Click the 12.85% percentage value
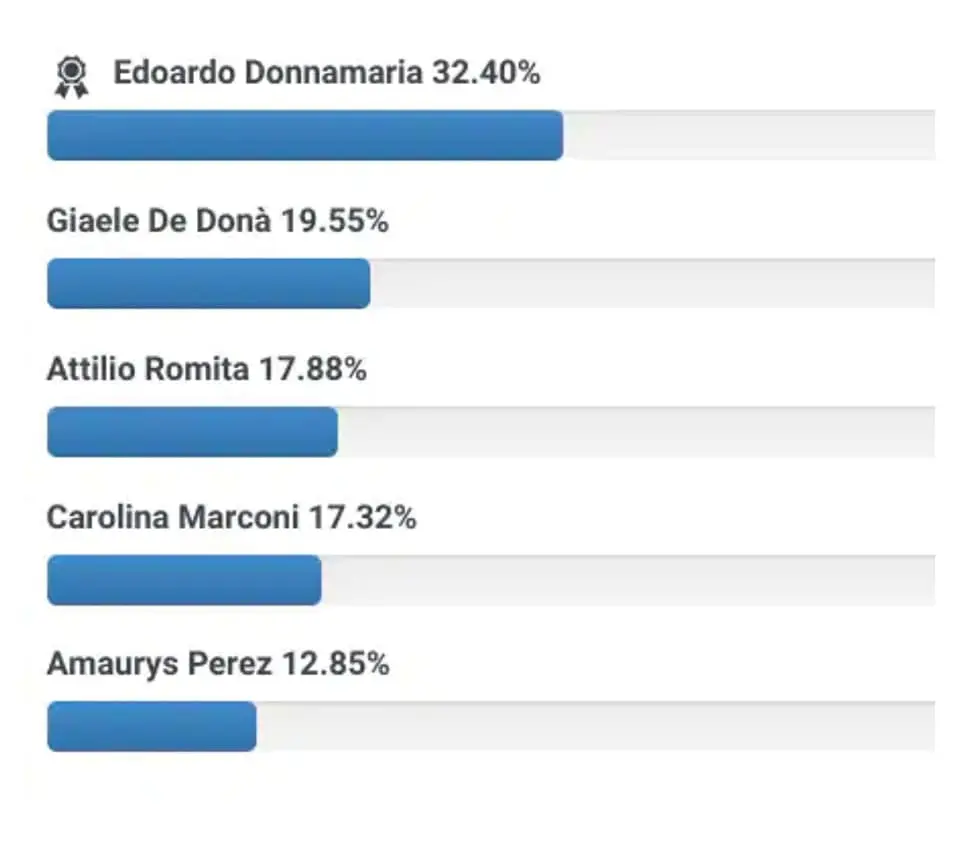This screenshot has height=843, width=960. coord(335,664)
